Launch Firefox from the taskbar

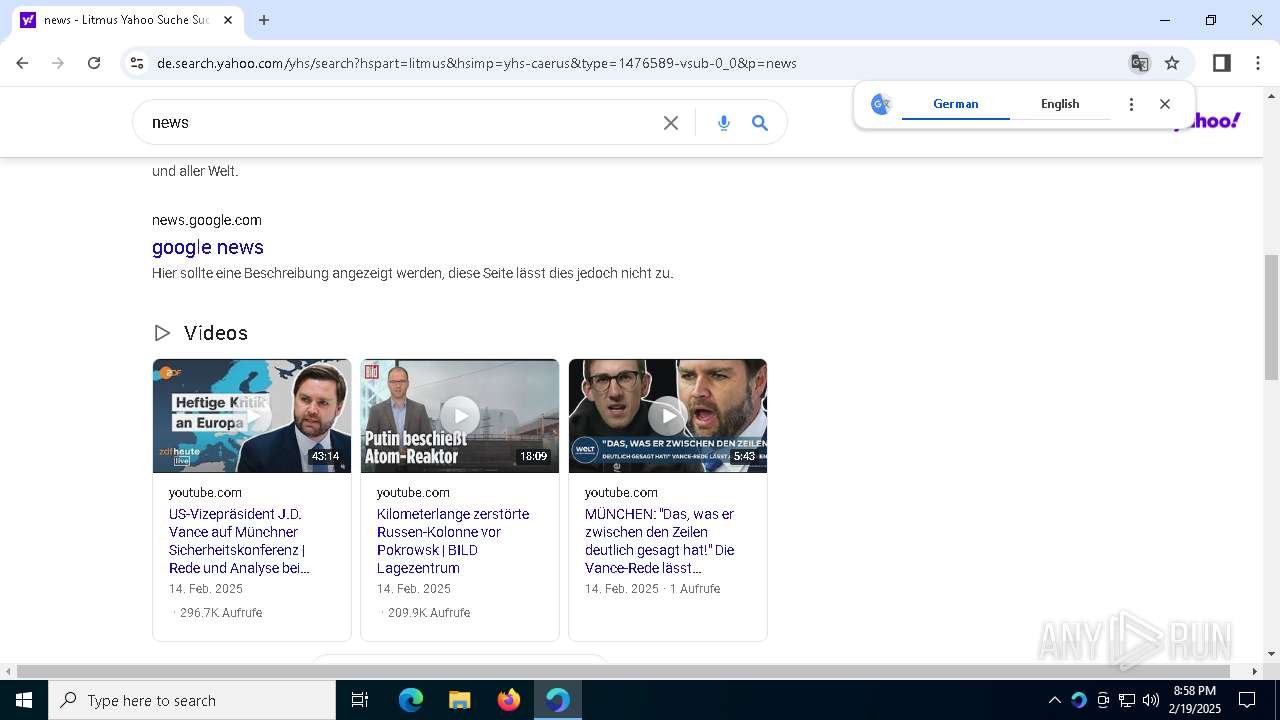(x=509, y=700)
